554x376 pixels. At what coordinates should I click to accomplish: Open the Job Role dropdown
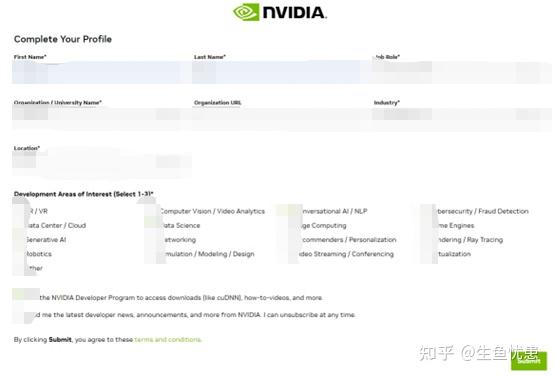462,72
